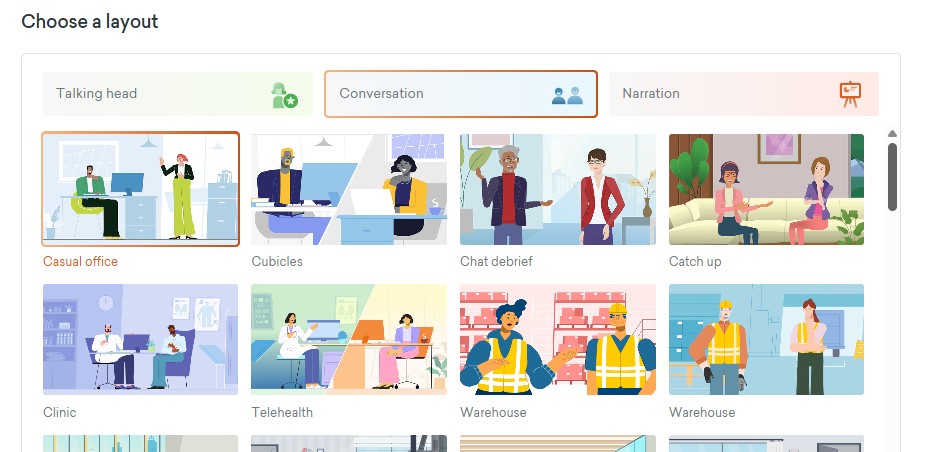Screen dimensions: 928x452
Task: Click the Telehealth caption text
Action: 282,412
